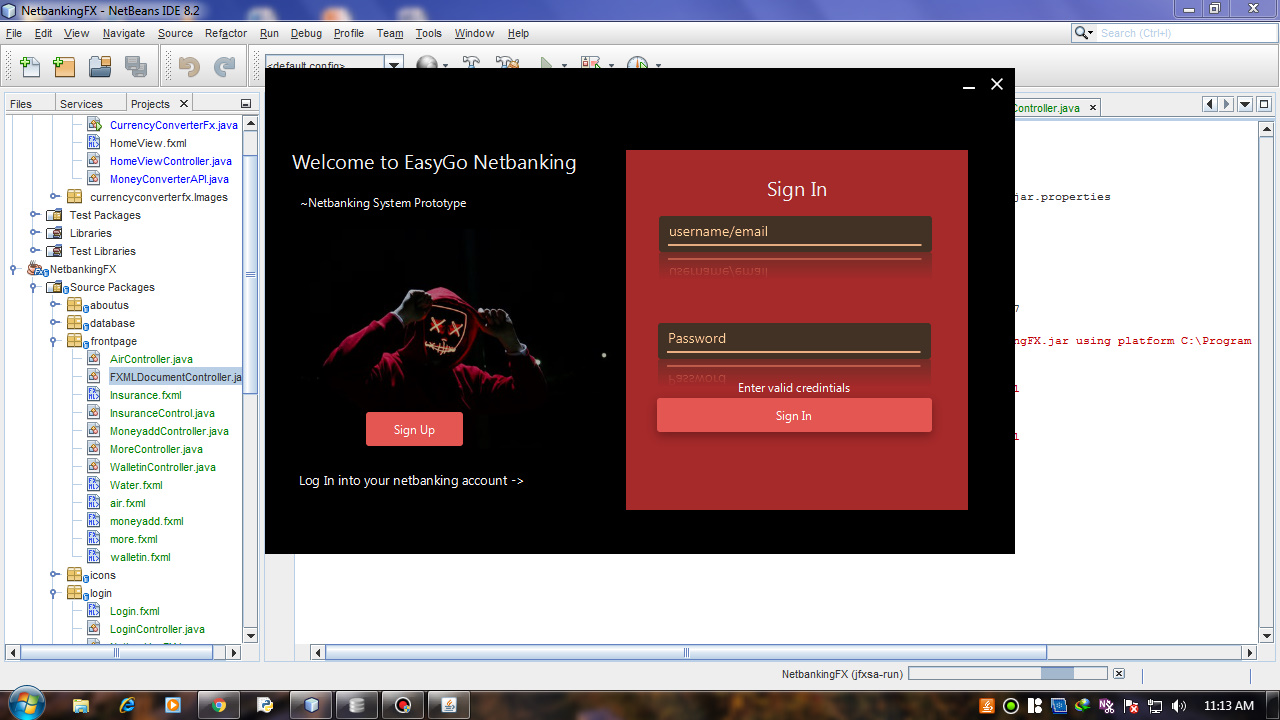Select moneyadd.fxml in the tree
This screenshot has height=720, width=1280.
[x=147, y=521]
